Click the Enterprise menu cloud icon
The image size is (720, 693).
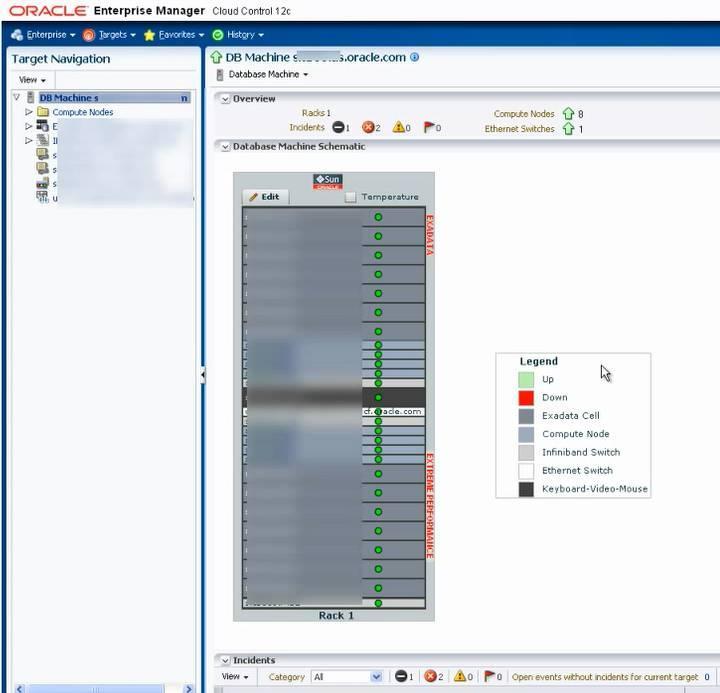pyautogui.click(x=17, y=35)
